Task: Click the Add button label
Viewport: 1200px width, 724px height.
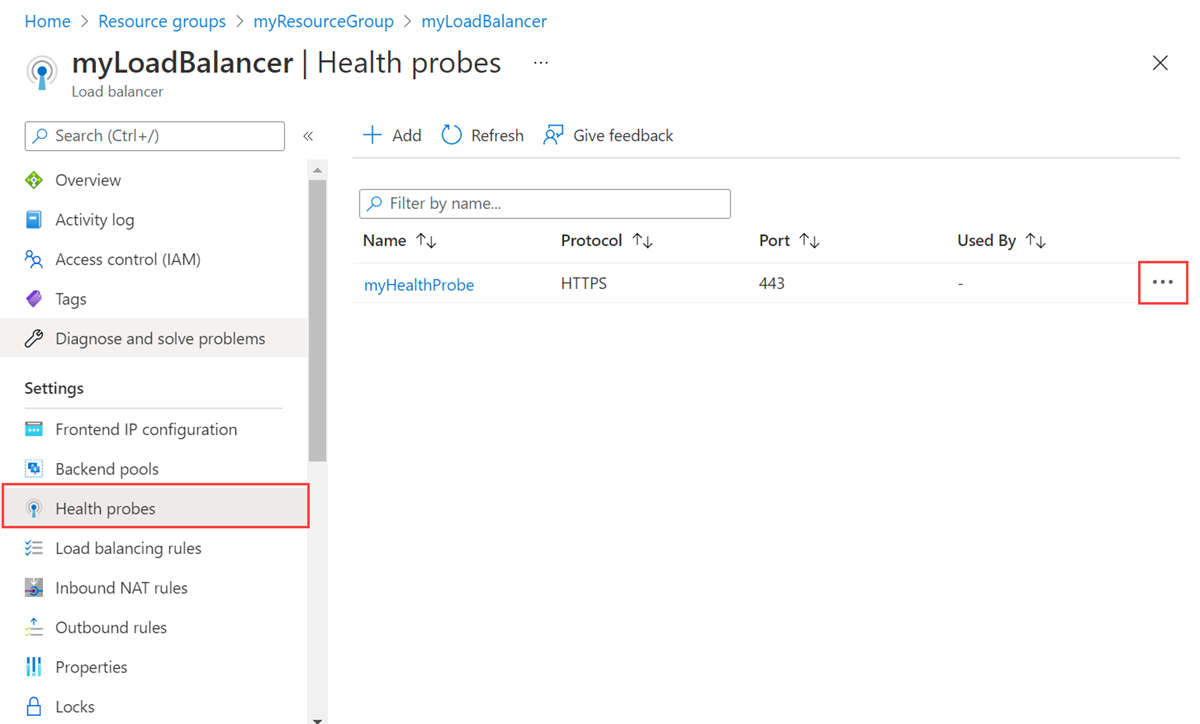Action: click(406, 136)
